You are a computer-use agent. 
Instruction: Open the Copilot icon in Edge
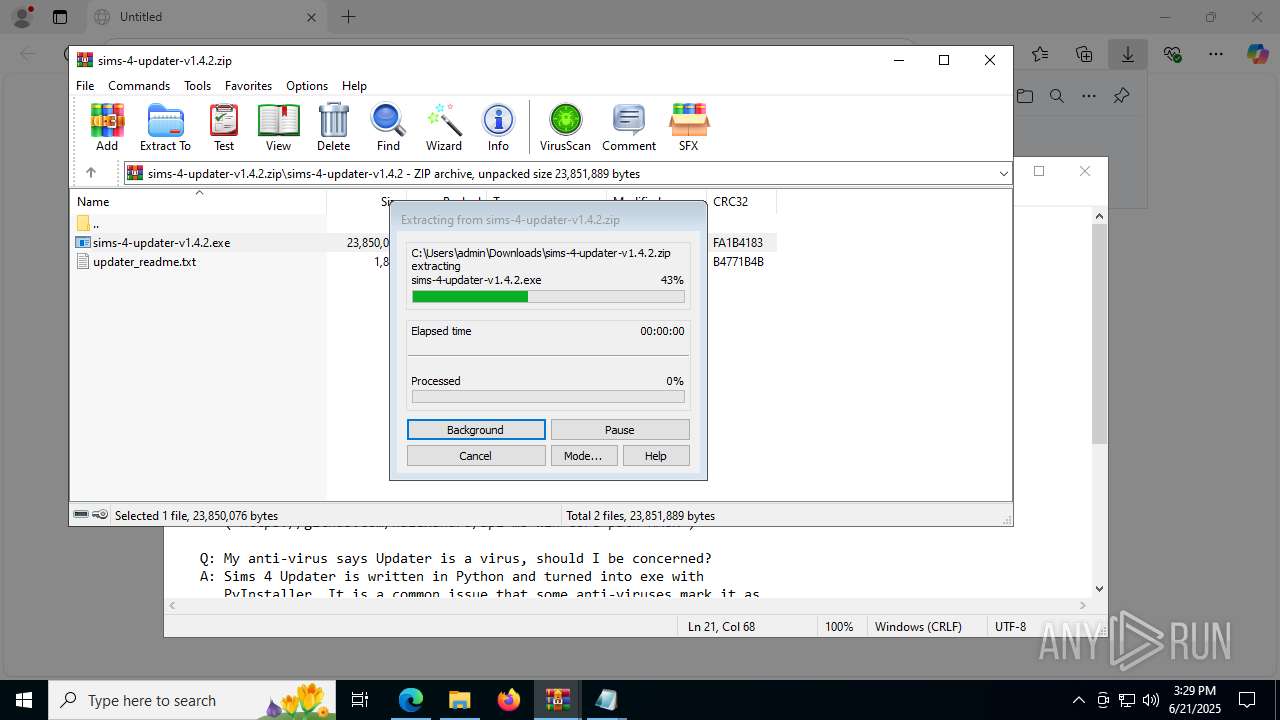click(x=1257, y=55)
